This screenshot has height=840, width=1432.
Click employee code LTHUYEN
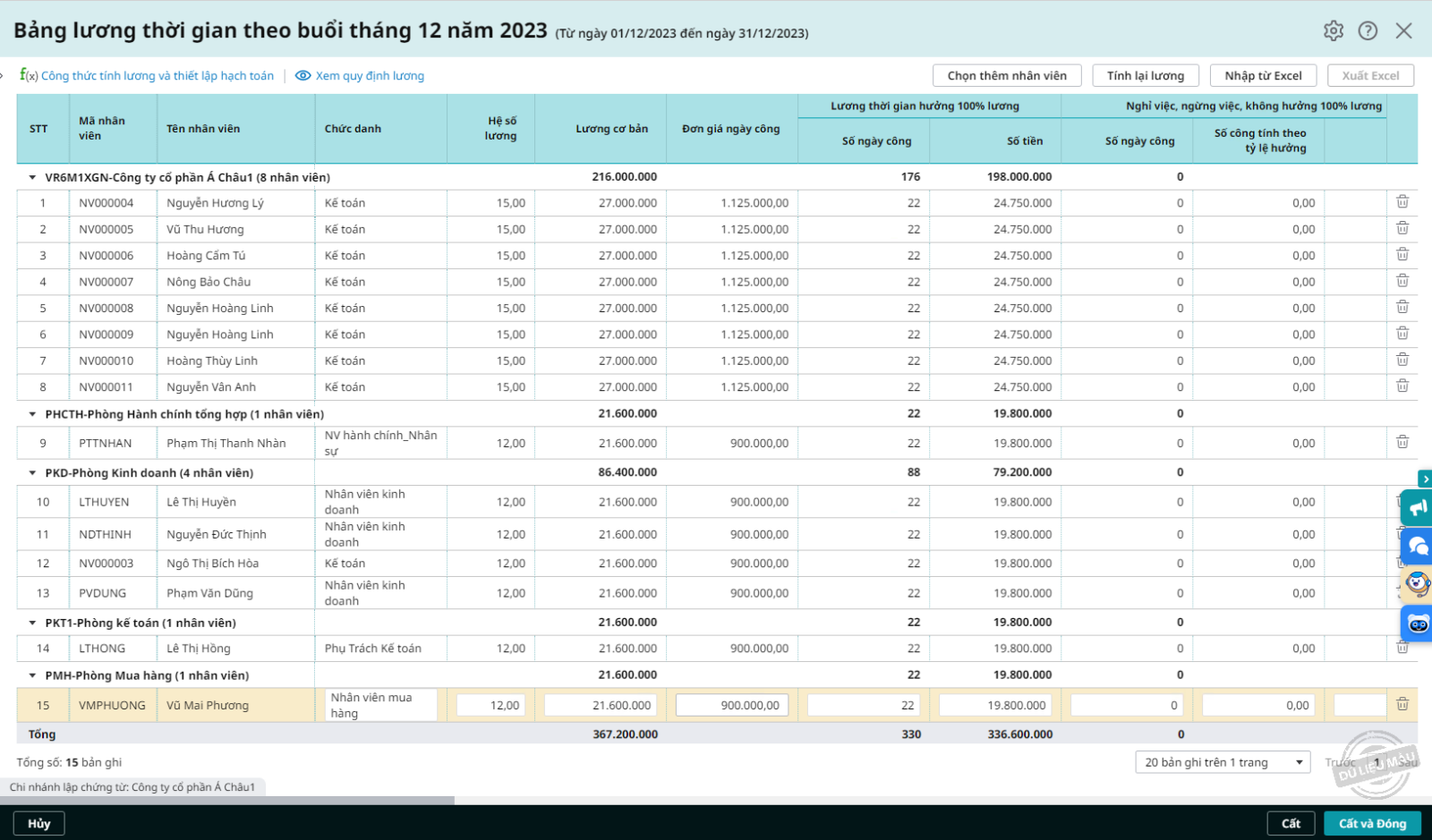[x=104, y=502]
